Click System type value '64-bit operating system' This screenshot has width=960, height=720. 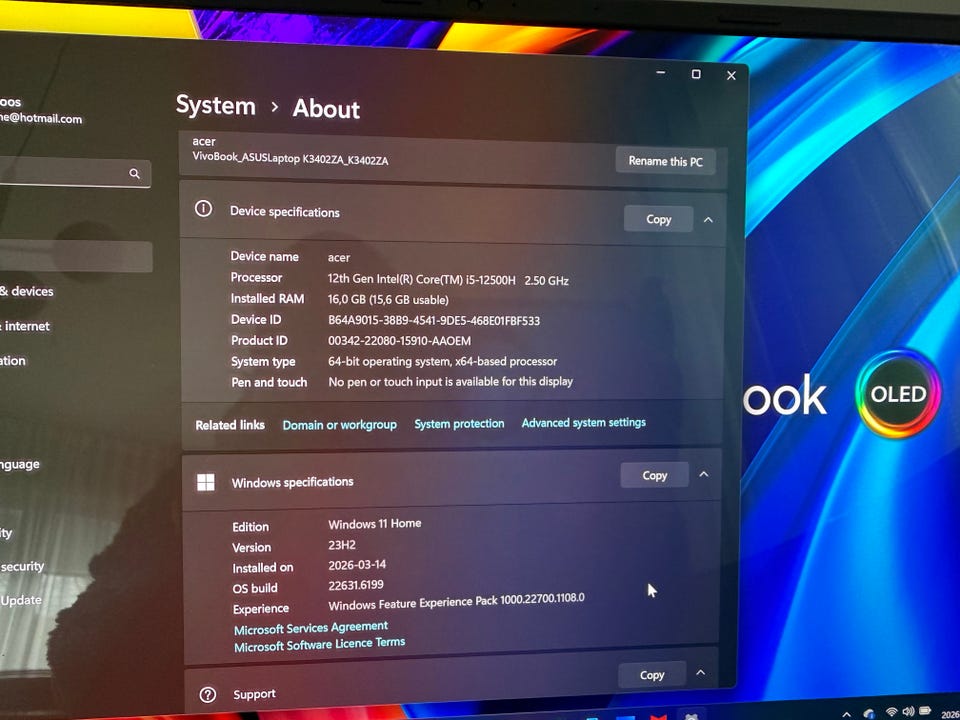click(x=389, y=361)
